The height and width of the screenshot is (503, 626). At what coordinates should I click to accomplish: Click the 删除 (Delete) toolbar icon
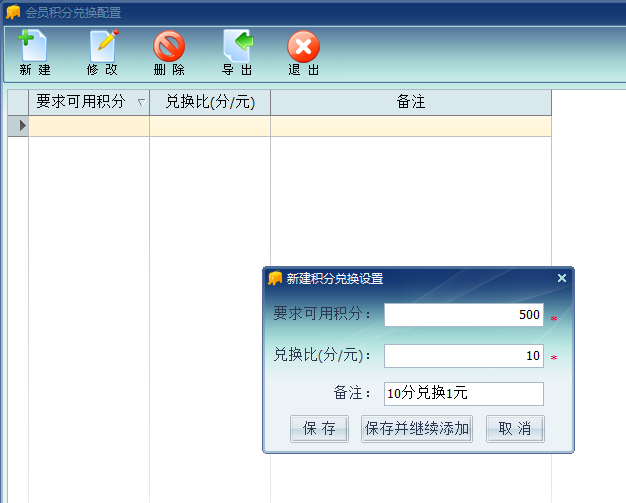(169, 46)
